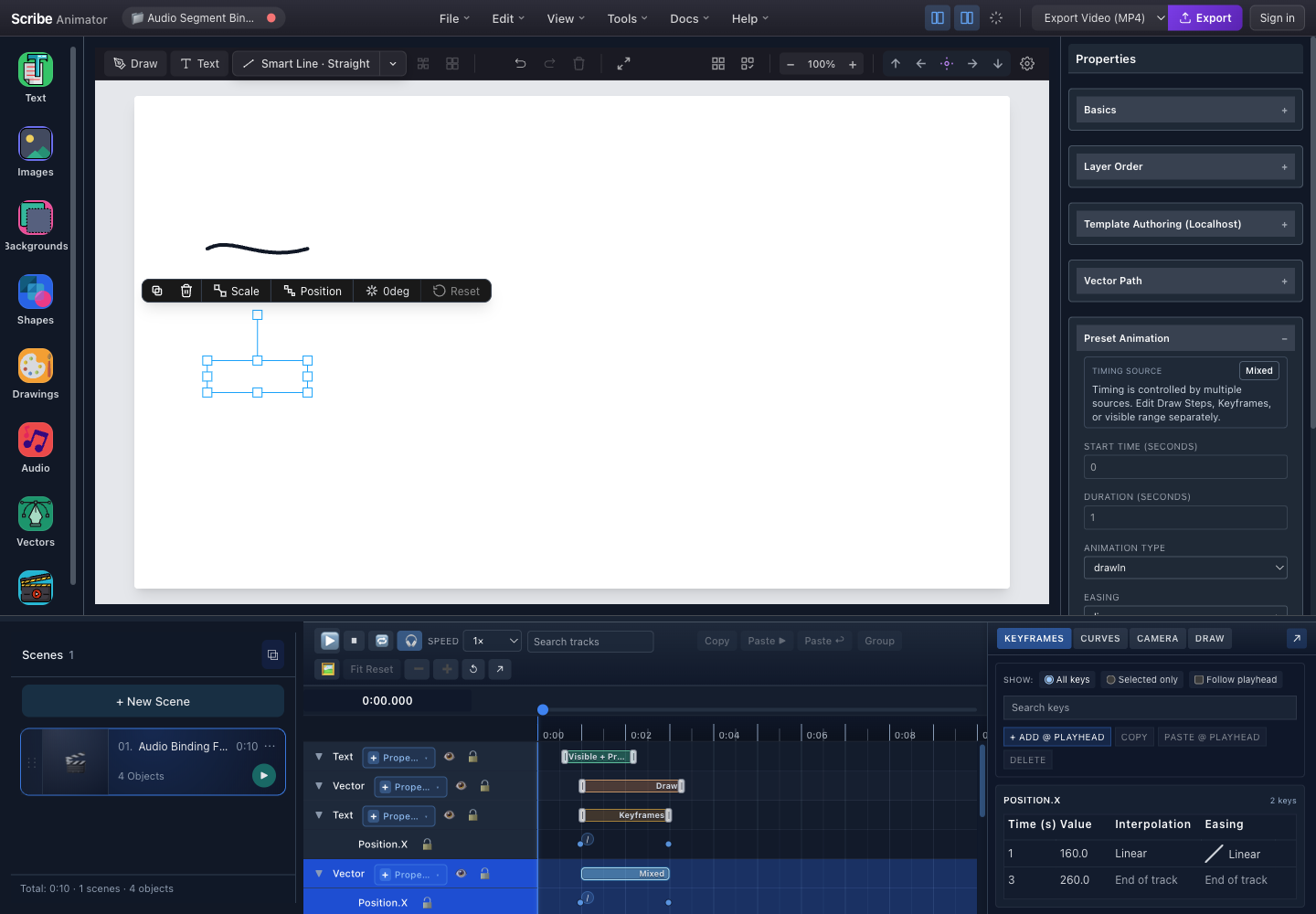Select the Selected only radio option

(1141, 679)
